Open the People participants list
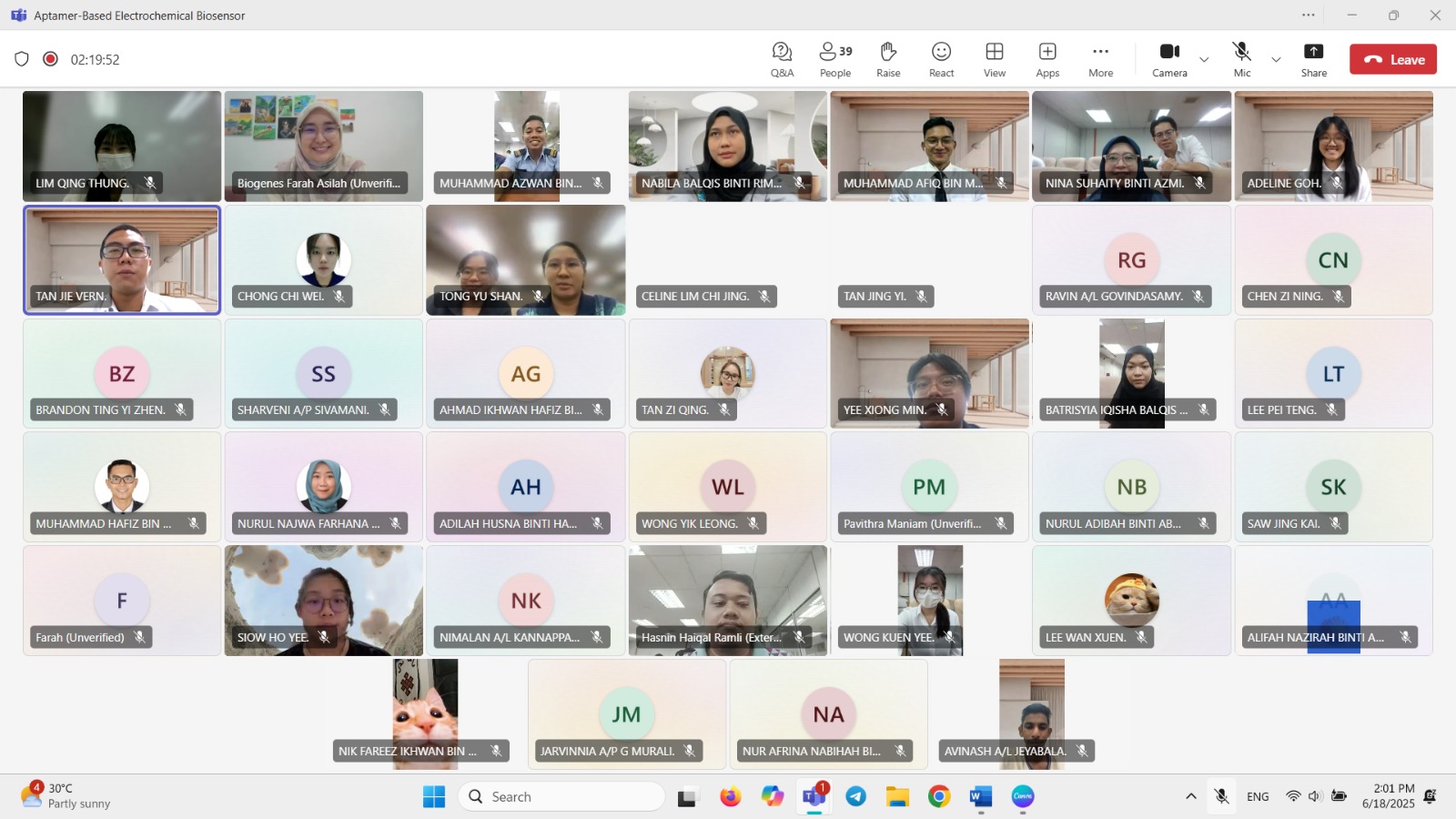This screenshot has width=1456, height=819. point(835,60)
